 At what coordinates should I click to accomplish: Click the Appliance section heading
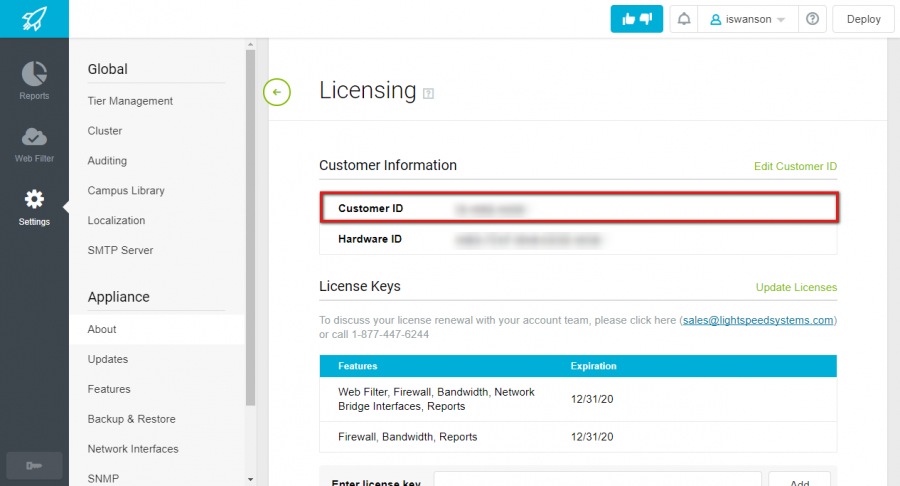point(118,297)
